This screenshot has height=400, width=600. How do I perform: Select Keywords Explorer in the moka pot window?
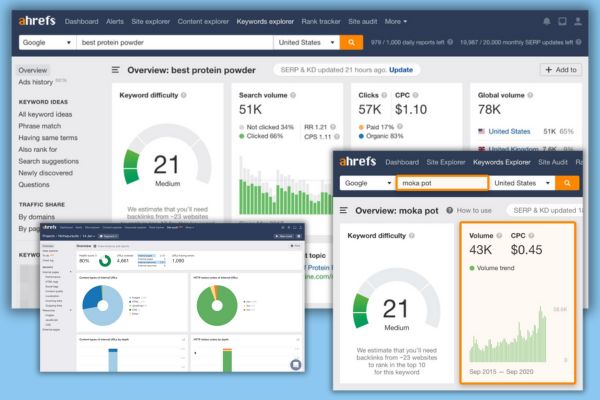pos(502,162)
